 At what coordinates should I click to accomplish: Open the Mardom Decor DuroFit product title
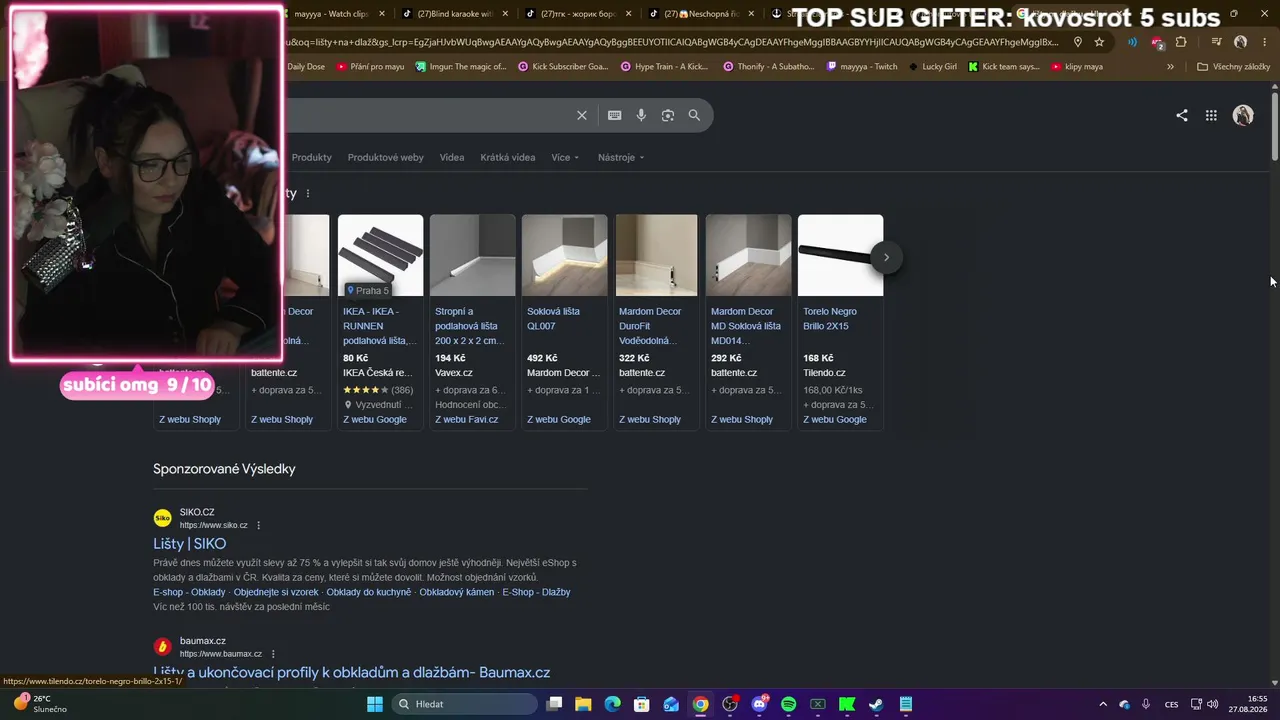(650, 326)
